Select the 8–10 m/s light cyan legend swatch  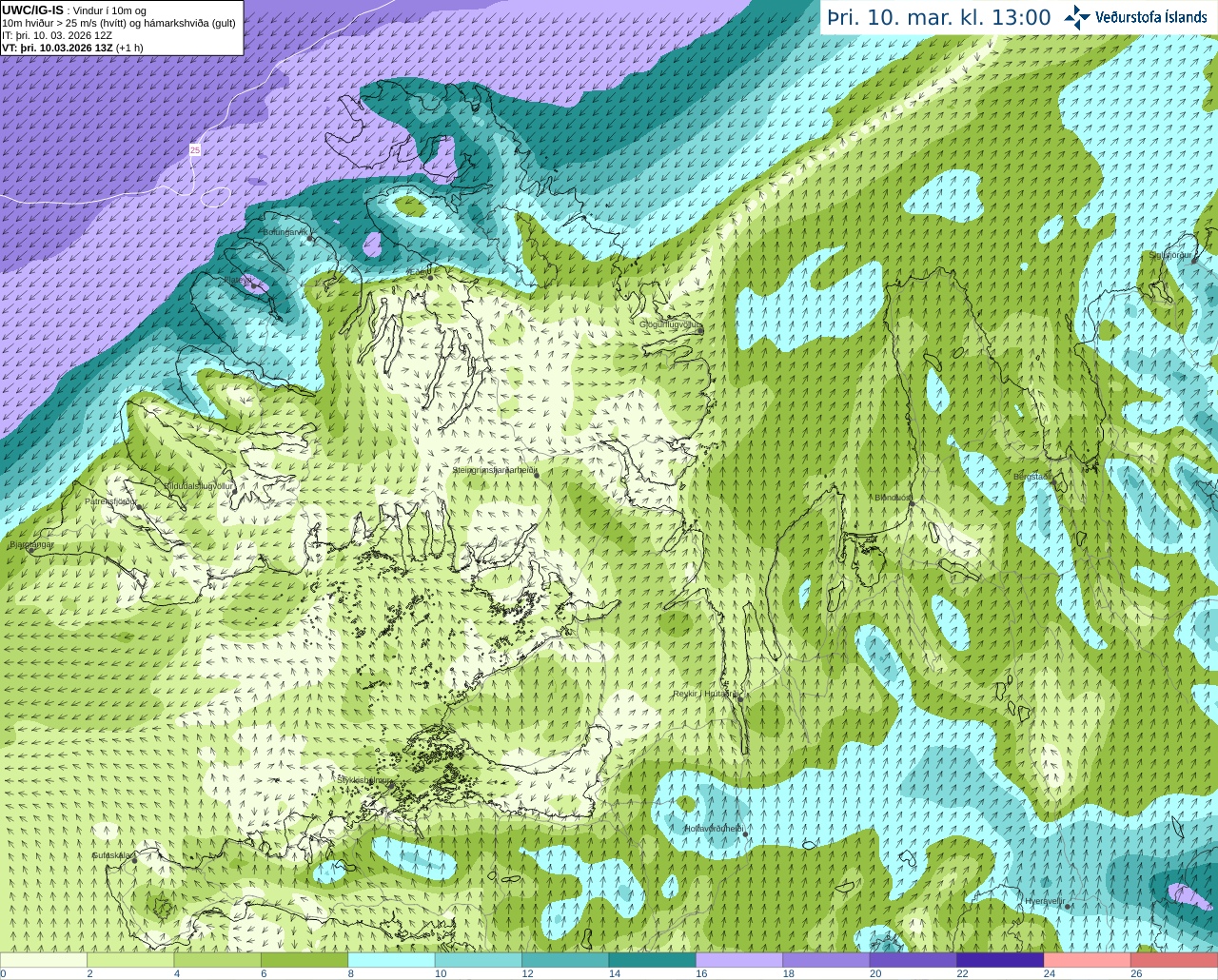(392, 960)
